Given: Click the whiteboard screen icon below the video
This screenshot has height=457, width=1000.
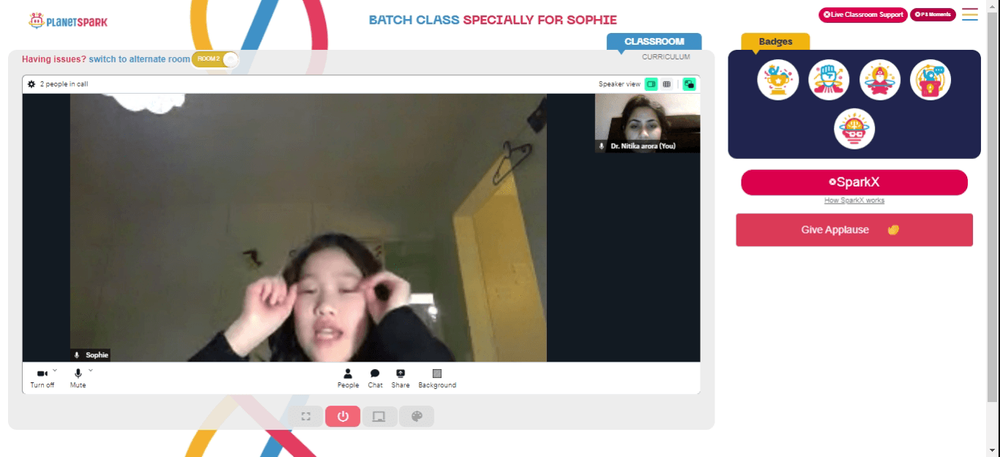Looking at the screenshot, I should point(379,416).
